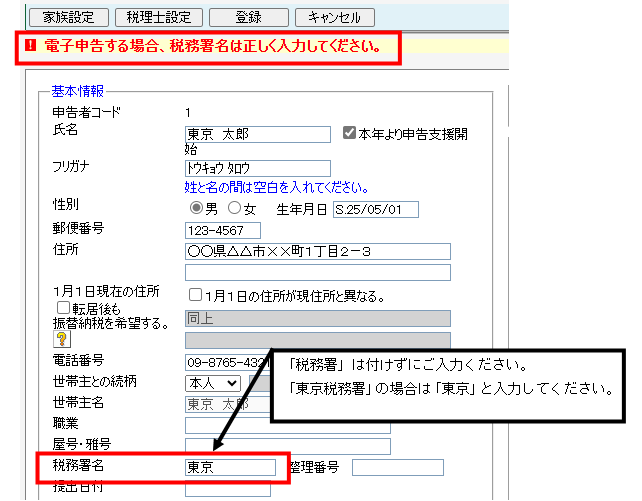The image size is (642, 501).
Task: Click the blue 基本情報 group heading
Action: point(78,91)
